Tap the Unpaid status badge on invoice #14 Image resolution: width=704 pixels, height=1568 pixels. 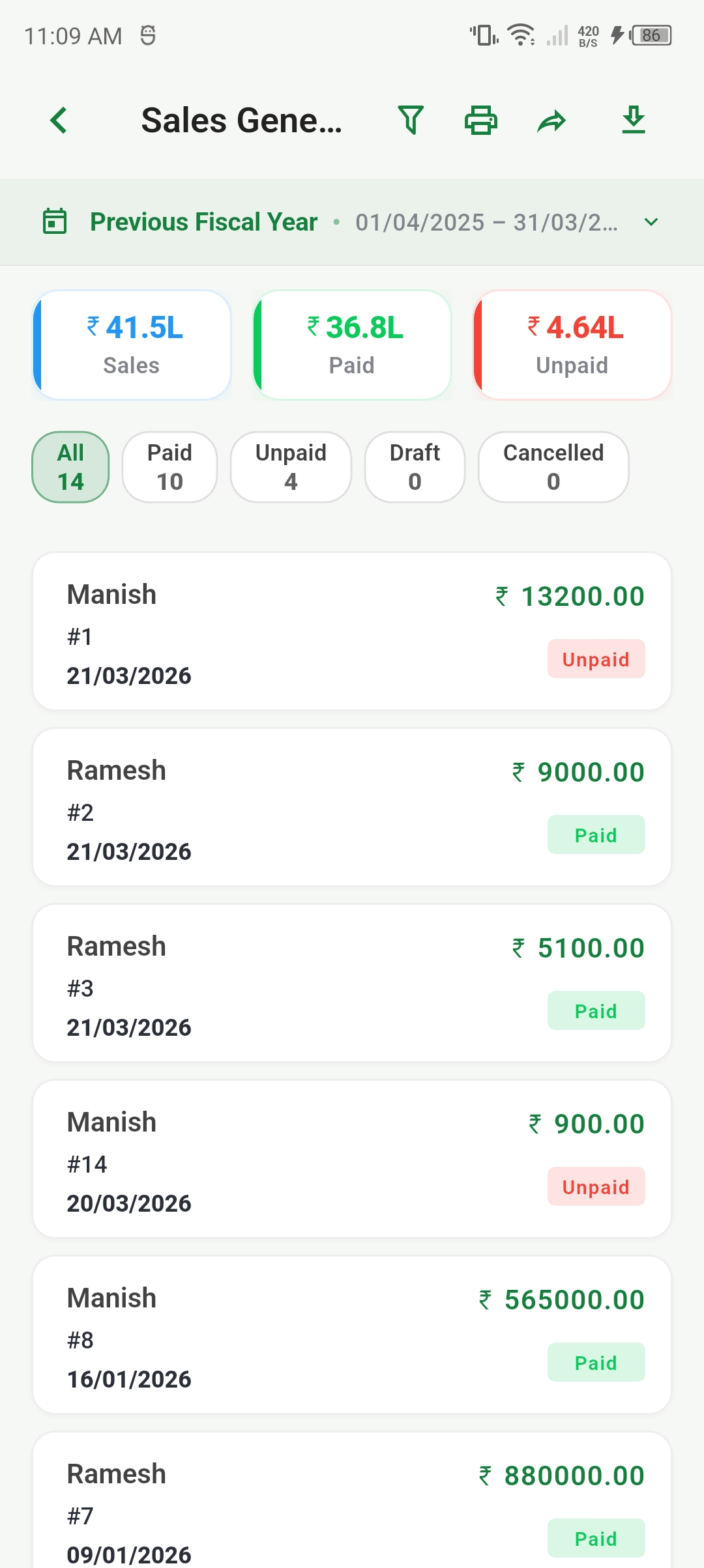coord(596,1186)
